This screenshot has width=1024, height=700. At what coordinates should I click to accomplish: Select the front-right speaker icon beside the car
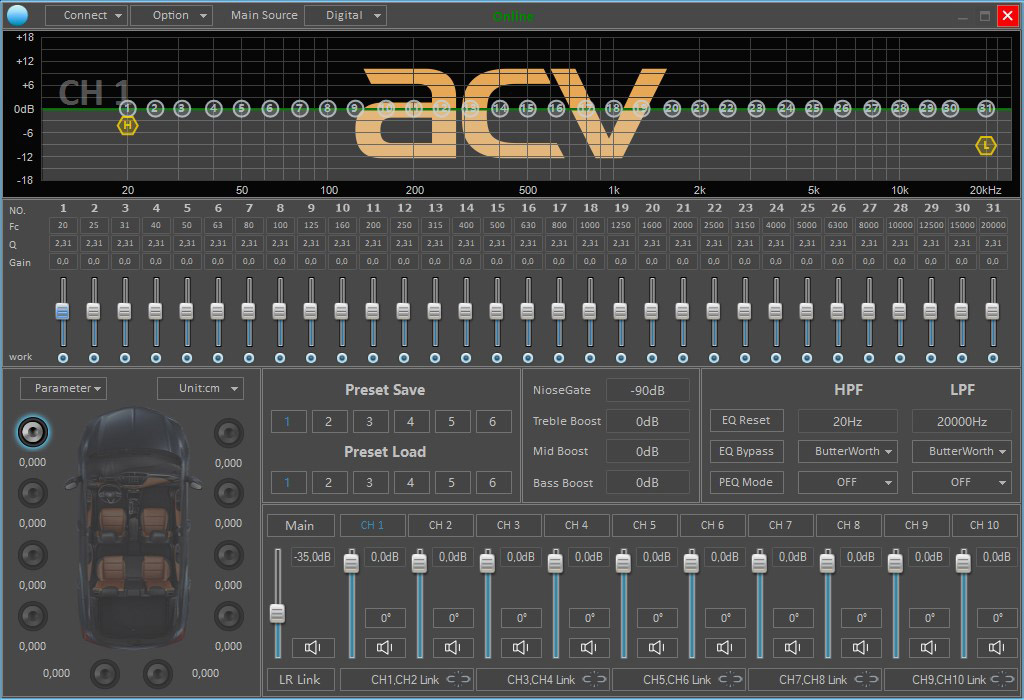[x=229, y=432]
